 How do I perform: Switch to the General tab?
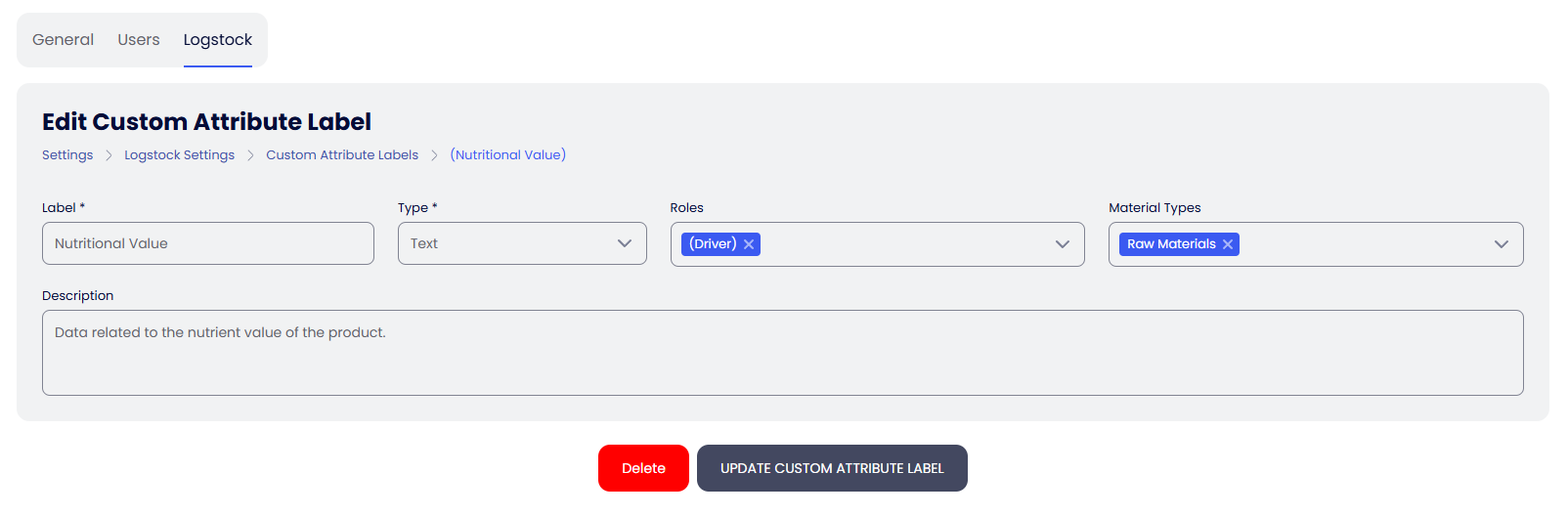pyautogui.click(x=63, y=40)
